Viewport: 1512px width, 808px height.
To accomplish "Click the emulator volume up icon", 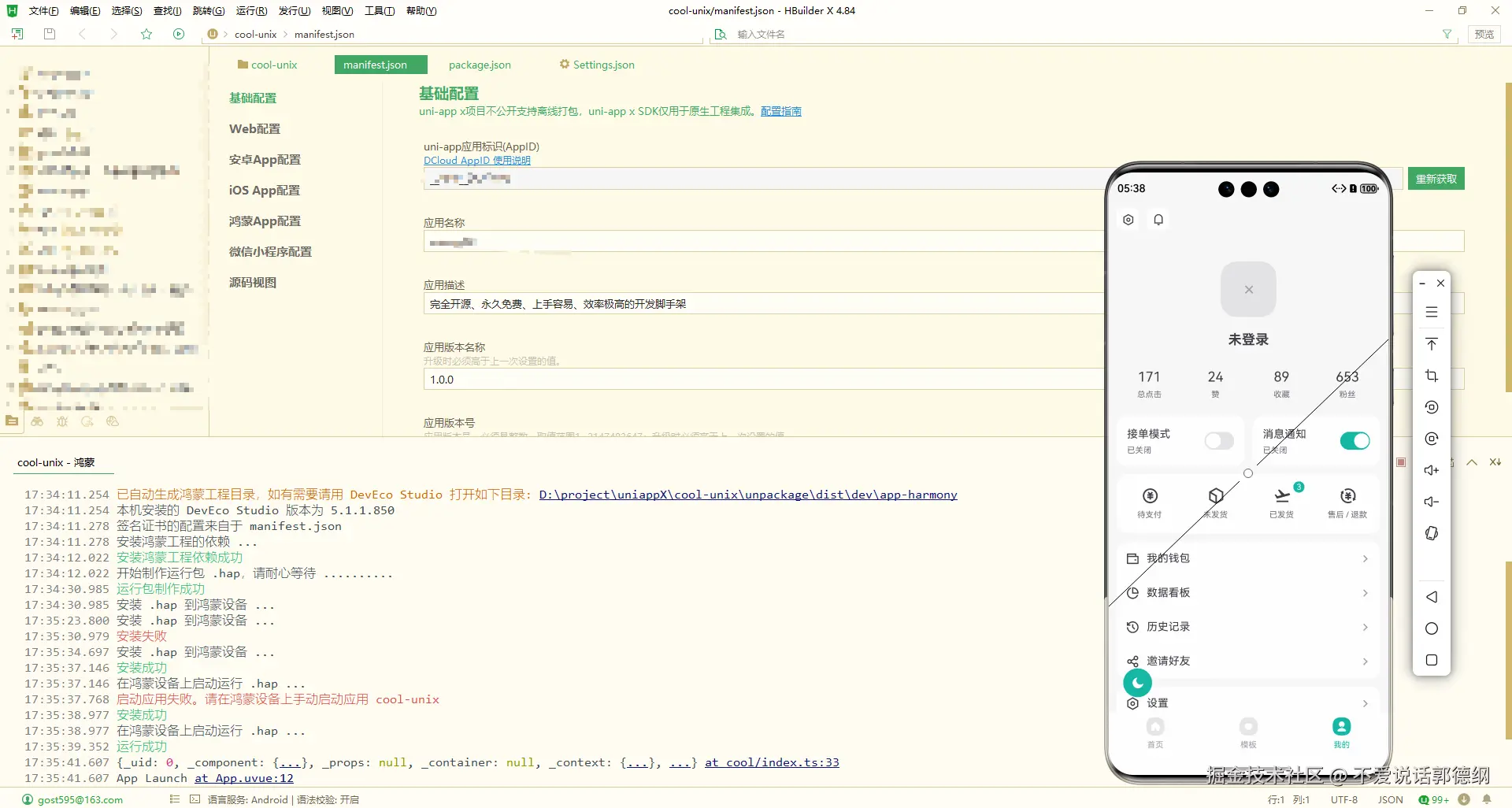I will pyautogui.click(x=1432, y=470).
